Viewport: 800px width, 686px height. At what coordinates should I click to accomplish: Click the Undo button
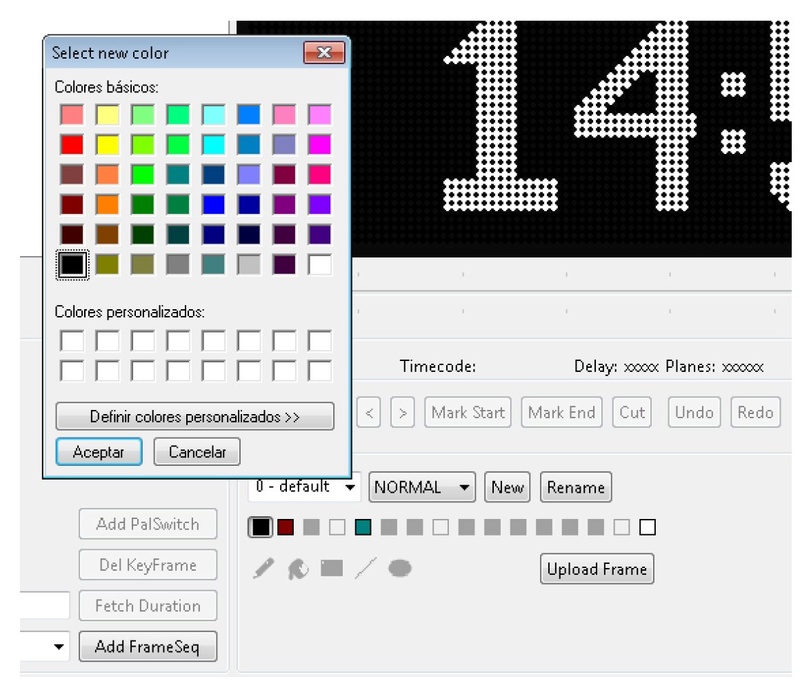694,412
